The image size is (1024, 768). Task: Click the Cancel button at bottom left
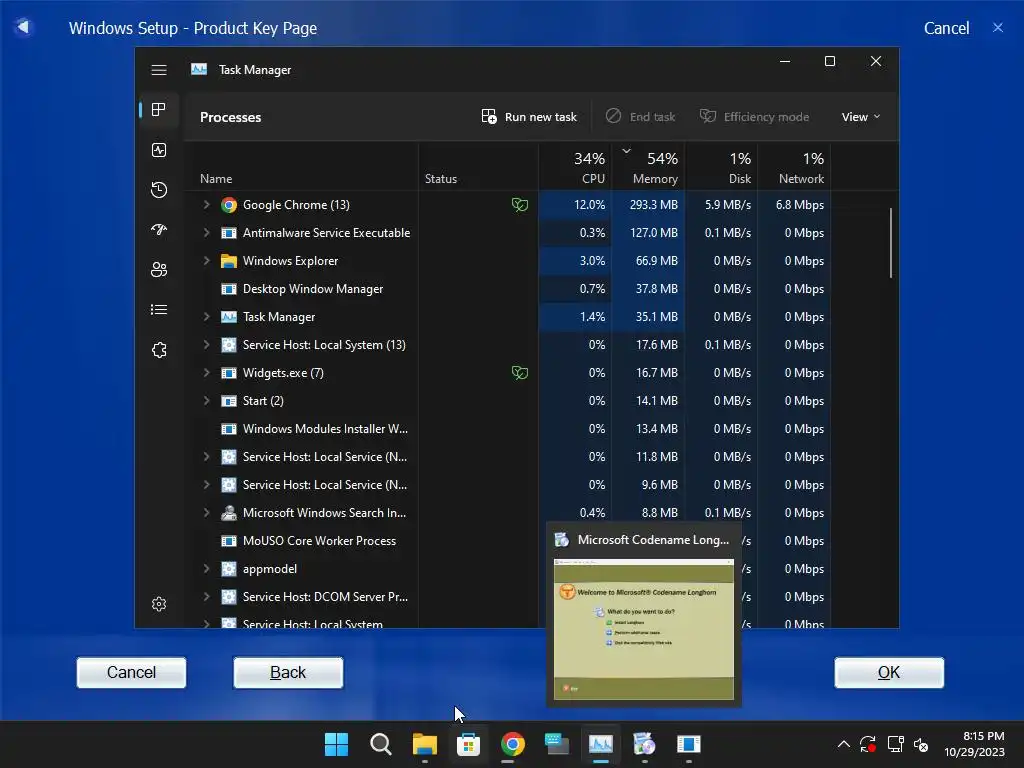(131, 673)
